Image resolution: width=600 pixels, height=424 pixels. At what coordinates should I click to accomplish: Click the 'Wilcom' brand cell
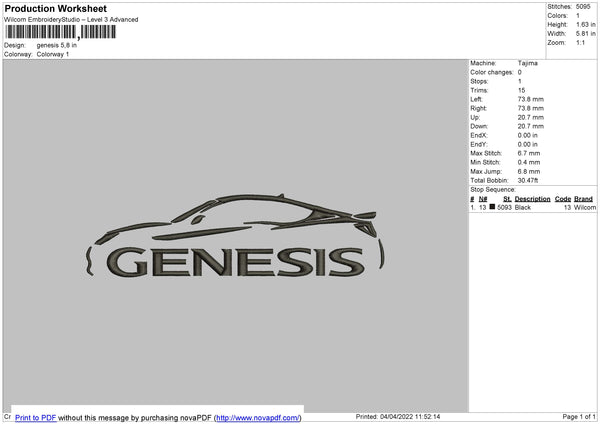pos(585,207)
